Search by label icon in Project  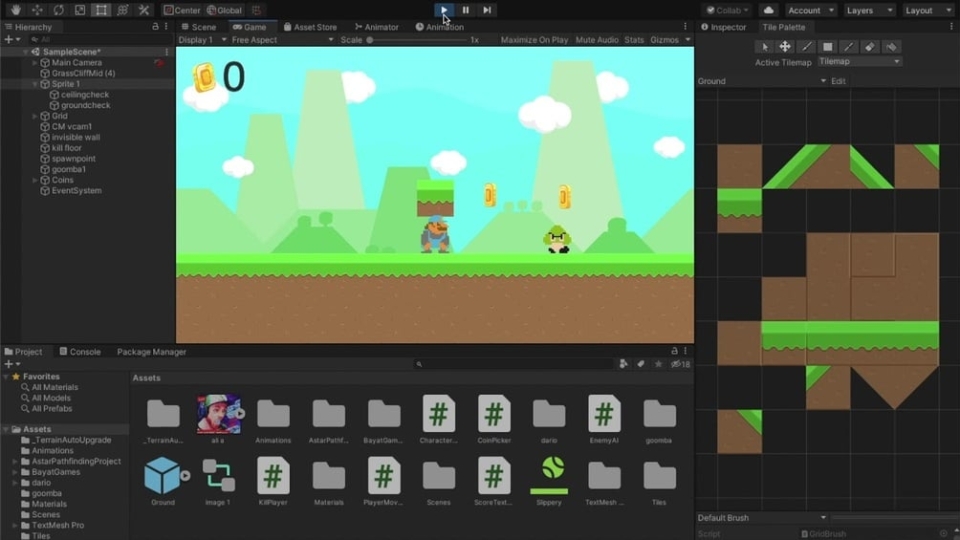[640, 364]
